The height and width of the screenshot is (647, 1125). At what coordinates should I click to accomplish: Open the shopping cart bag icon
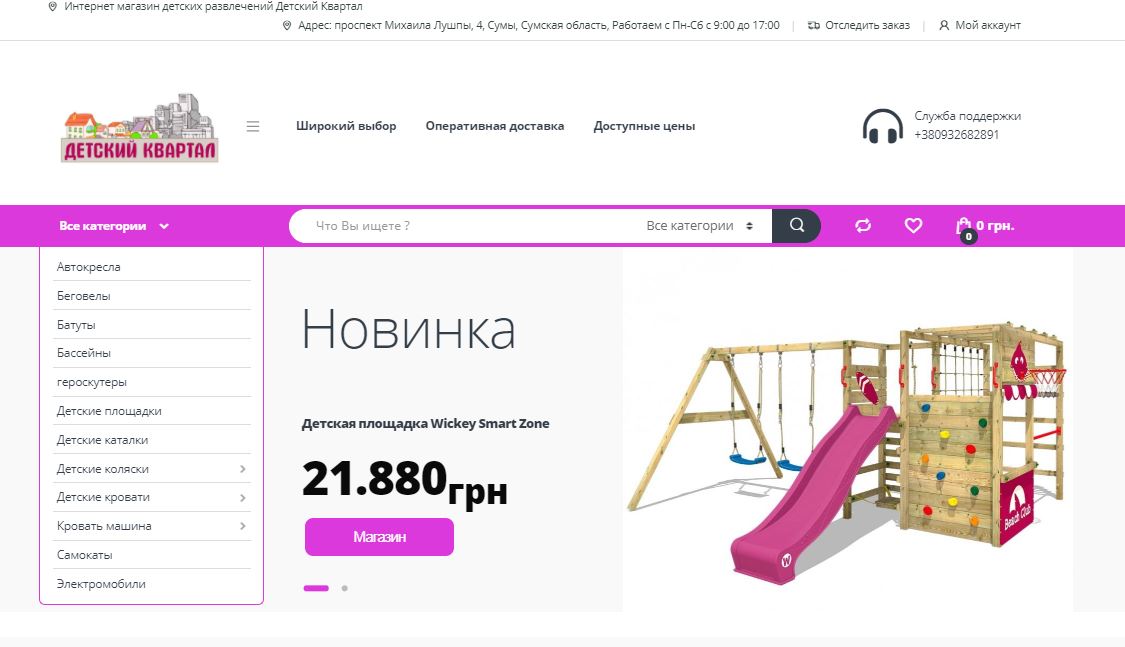[x=964, y=228]
